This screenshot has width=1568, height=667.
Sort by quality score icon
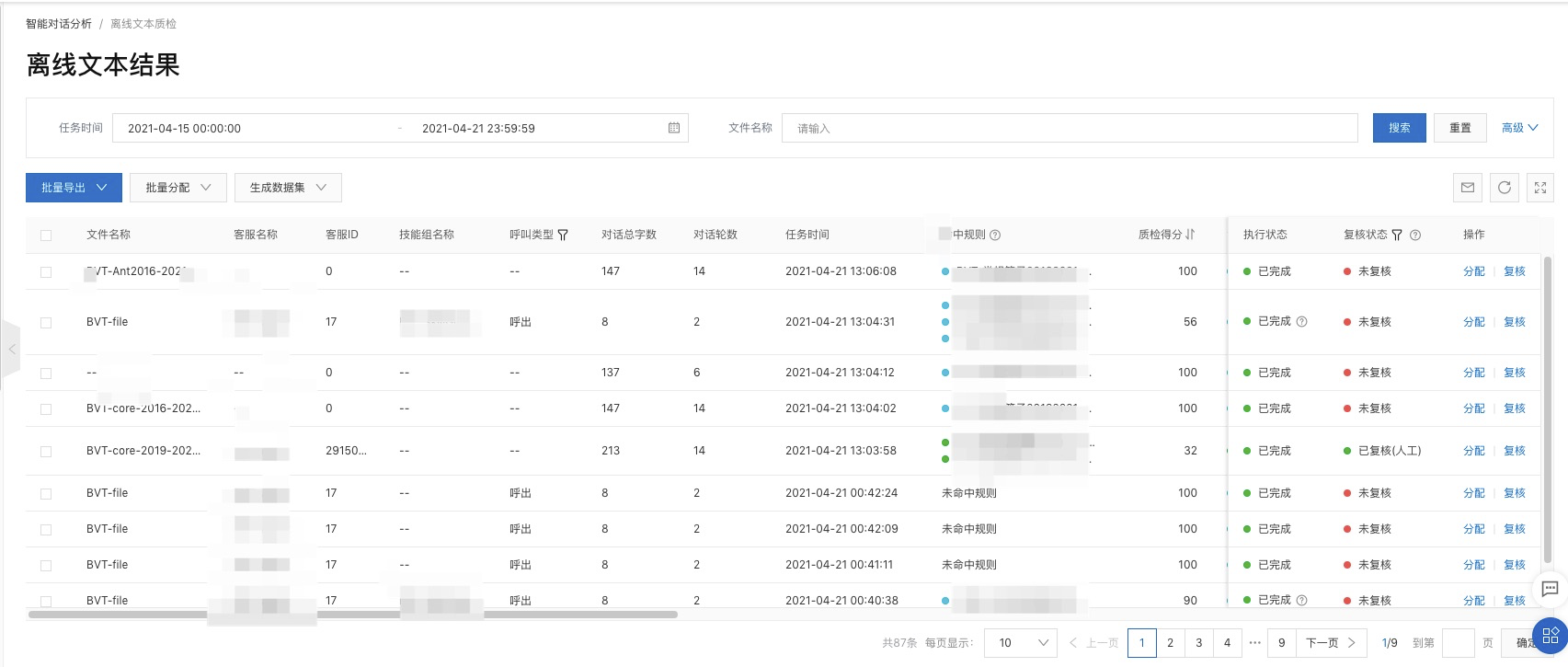[1190, 235]
